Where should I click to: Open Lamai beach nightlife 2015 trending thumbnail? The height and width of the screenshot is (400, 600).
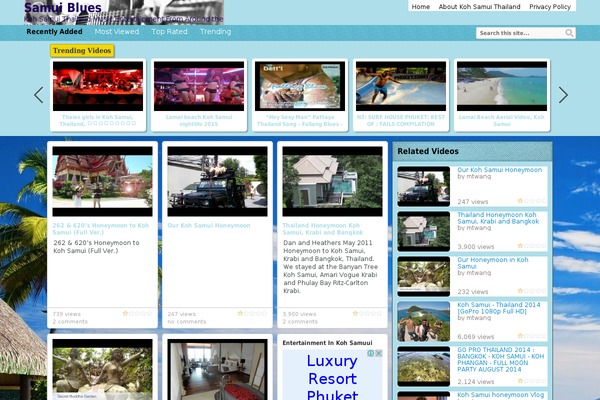tap(199, 86)
